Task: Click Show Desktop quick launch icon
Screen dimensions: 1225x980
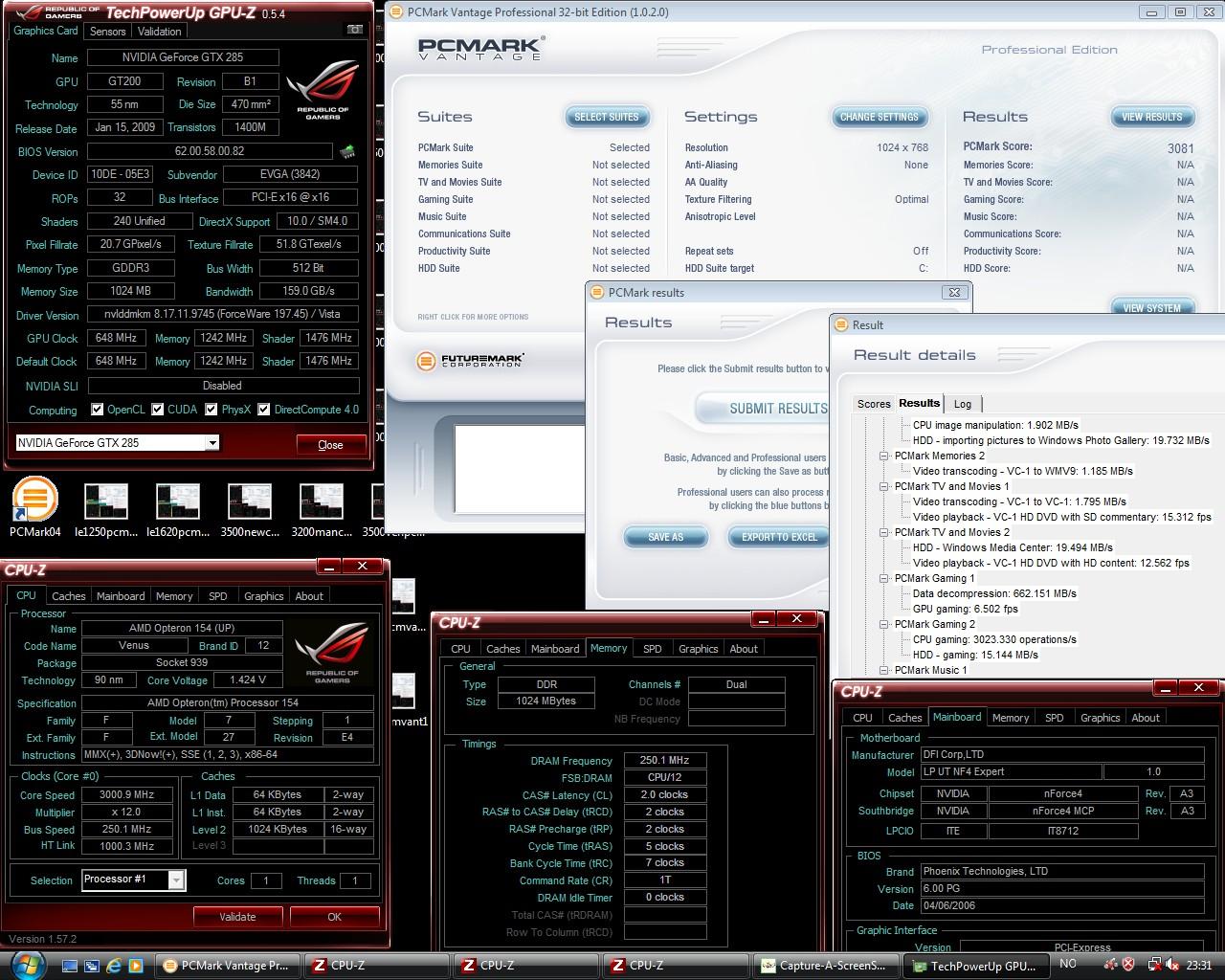Action: coord(71,966)
